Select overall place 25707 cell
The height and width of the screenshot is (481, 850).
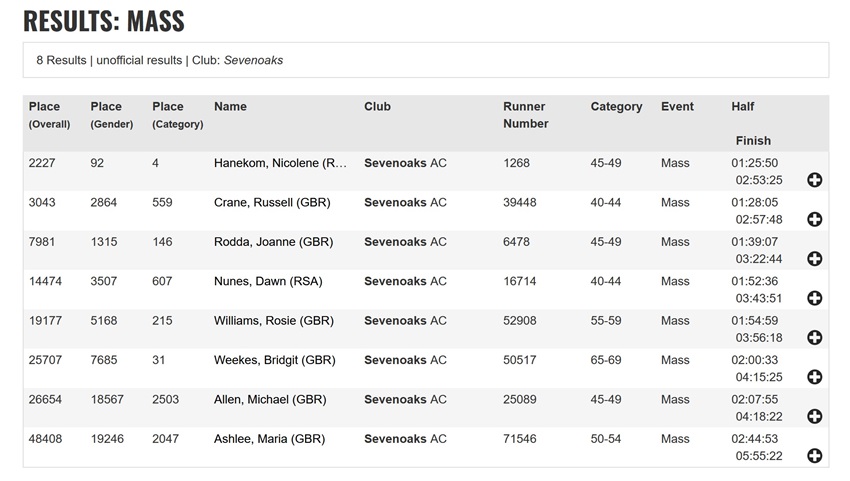(x=45, y=360)
